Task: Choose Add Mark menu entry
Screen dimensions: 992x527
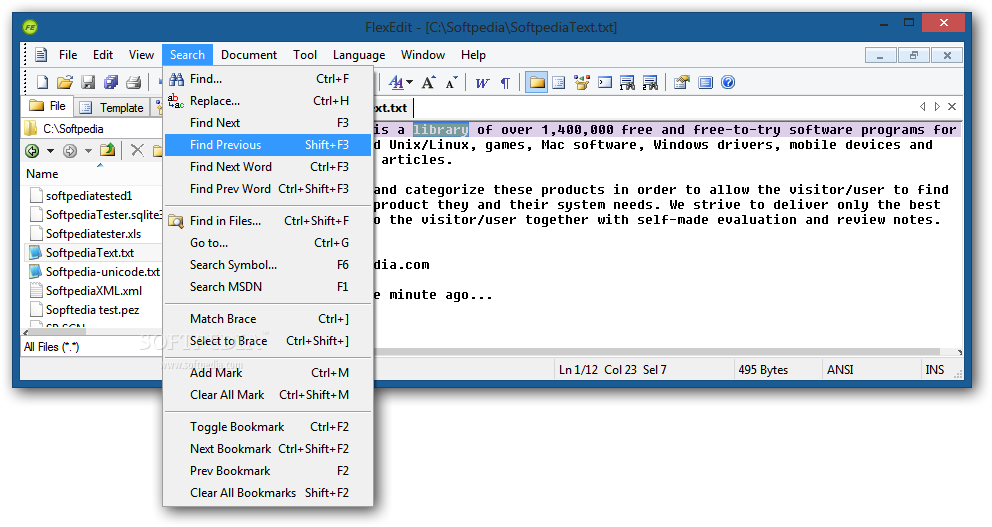Action: point(268,373)
